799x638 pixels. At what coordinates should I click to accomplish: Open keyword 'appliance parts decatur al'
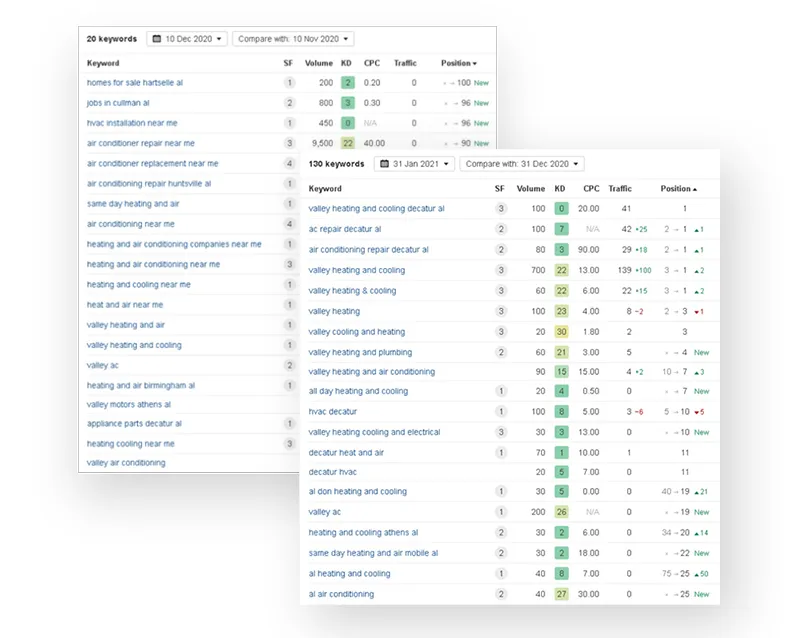tap(134, 423)
